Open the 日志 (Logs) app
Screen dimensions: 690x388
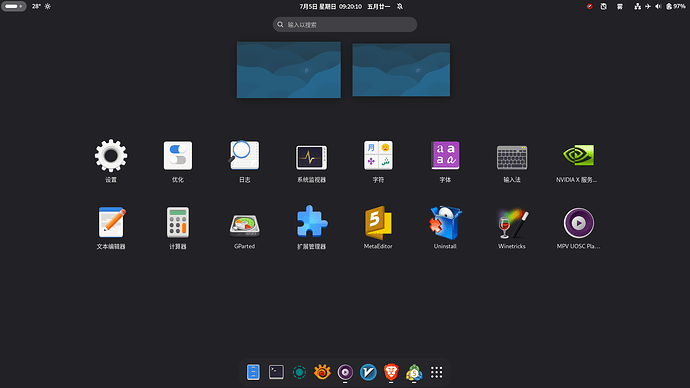coord(245,156)
